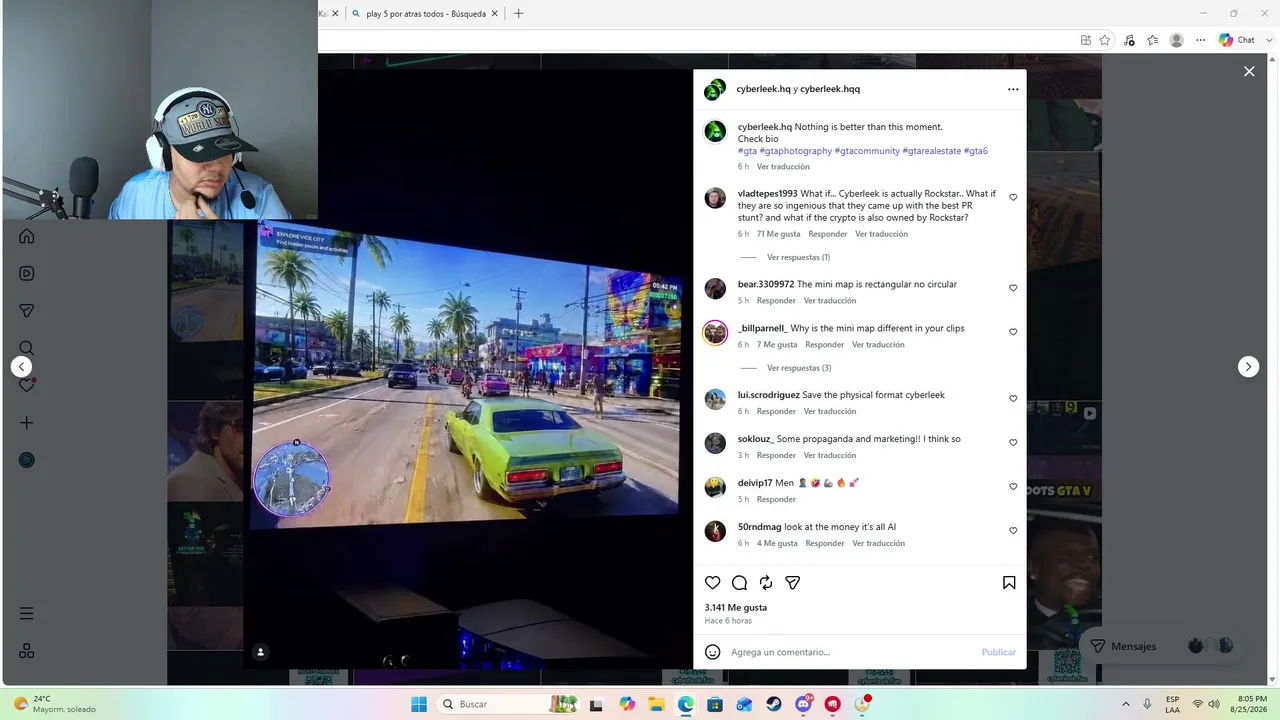The width and height of the screenshot is (1280, 720).
Task: Translate soklouz_'s comment
Action: tap(830, 455)
